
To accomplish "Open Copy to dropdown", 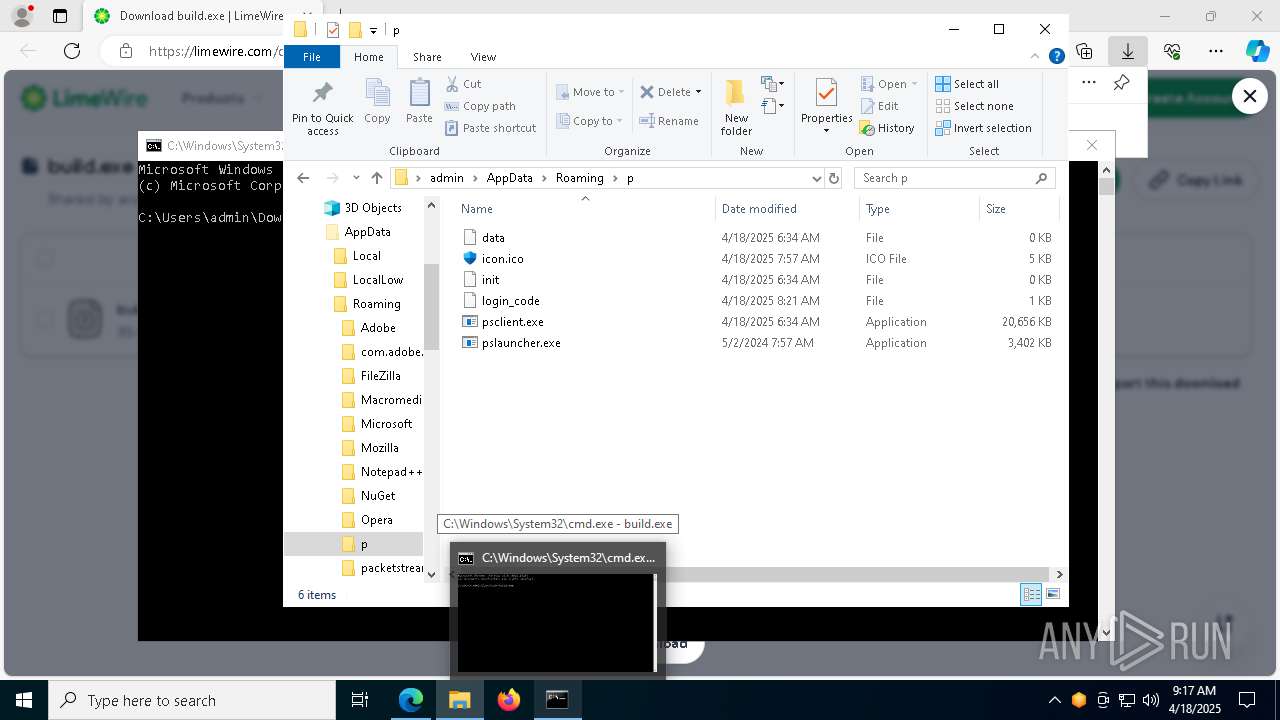I will (x=590, y=121).
